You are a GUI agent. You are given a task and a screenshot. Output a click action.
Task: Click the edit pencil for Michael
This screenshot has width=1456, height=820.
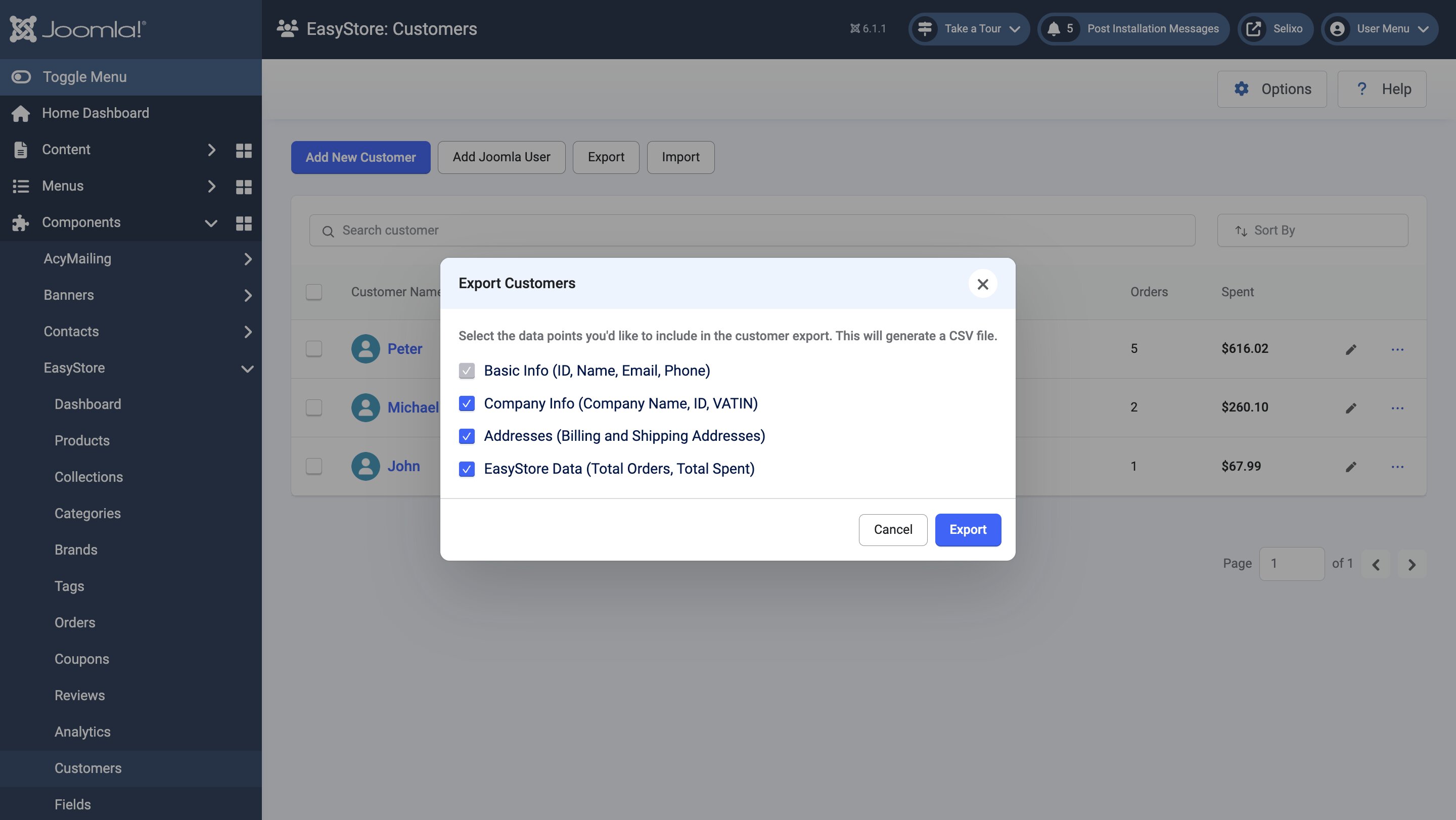1351,408
